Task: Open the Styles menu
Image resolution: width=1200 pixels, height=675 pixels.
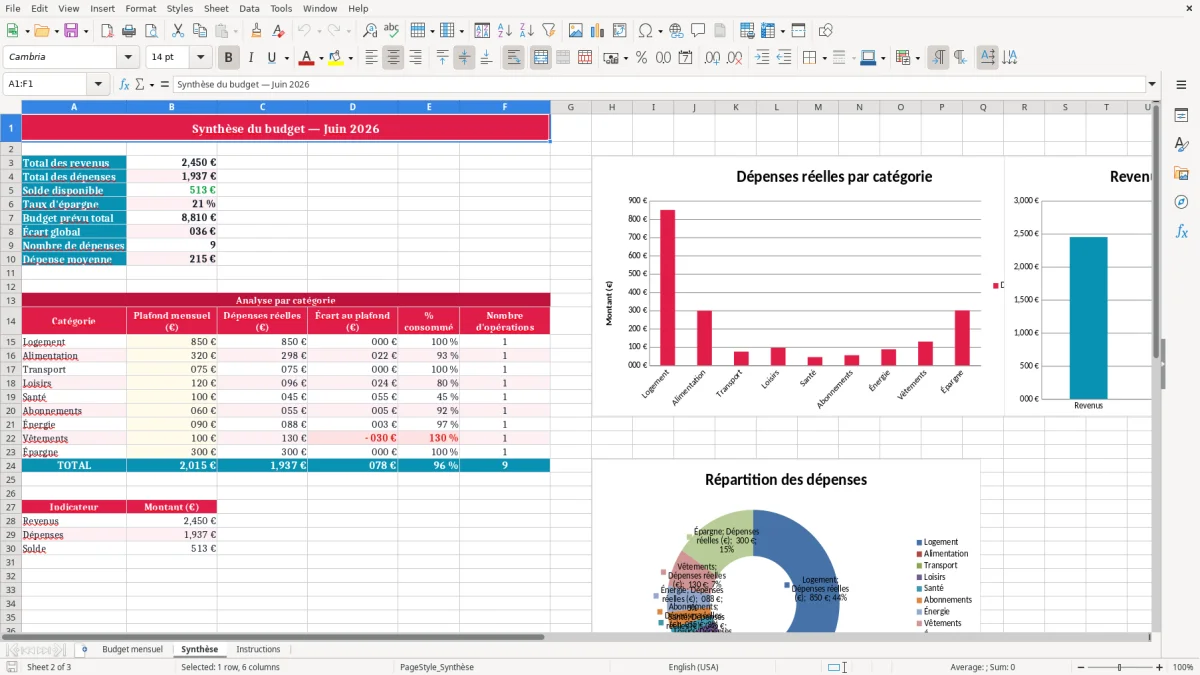Action: click(x=180, y=8)
